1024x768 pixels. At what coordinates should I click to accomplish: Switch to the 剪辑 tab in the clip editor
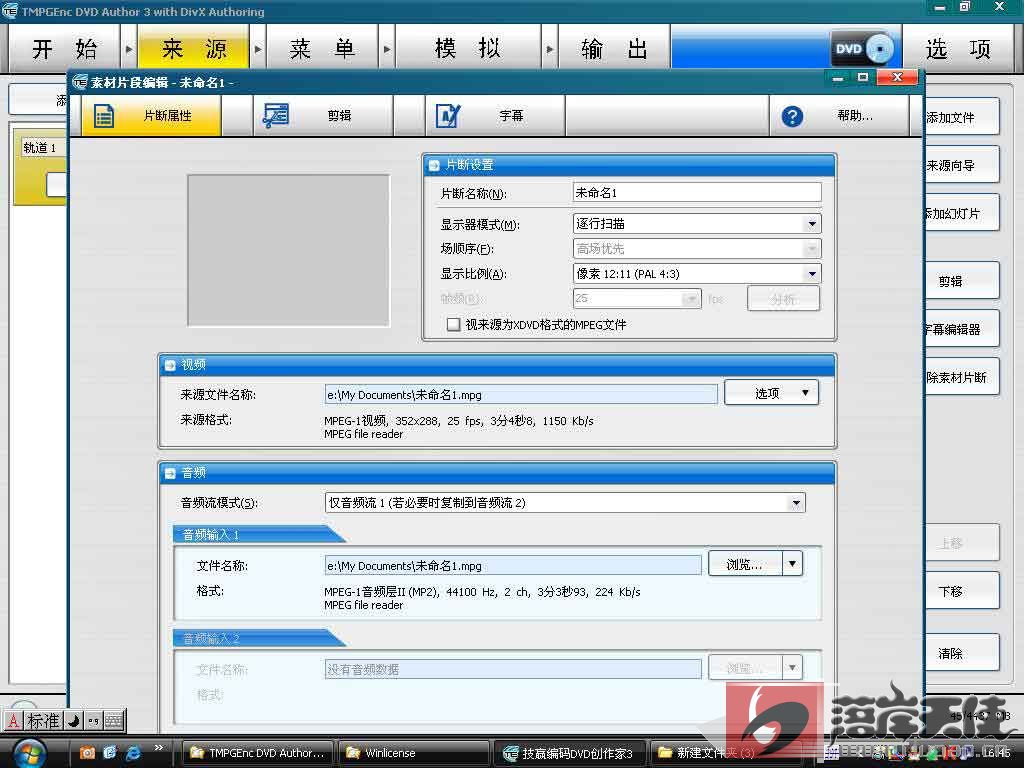pyautogui.click(x=323, y=116)
